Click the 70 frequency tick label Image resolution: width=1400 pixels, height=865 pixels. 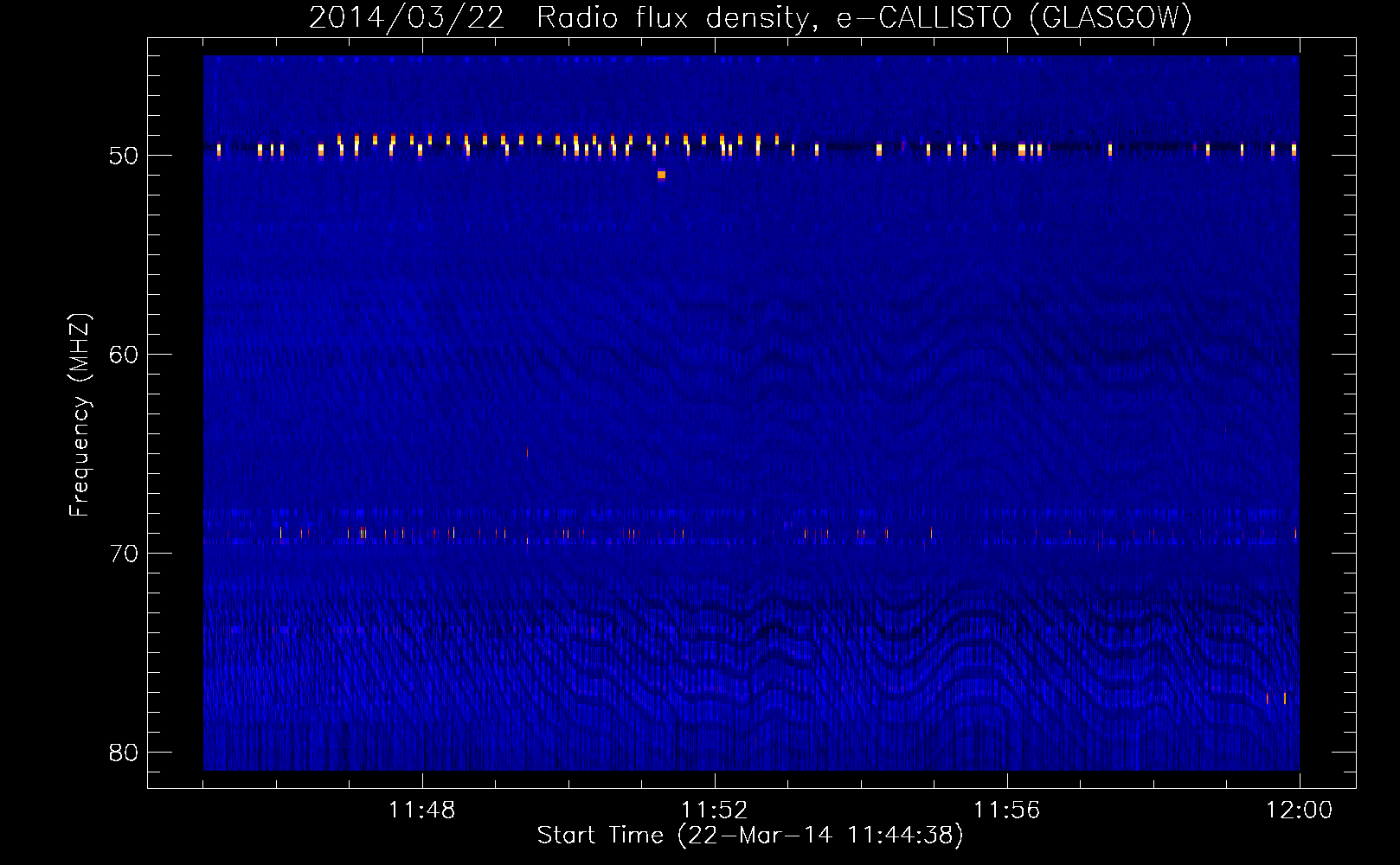[125, 554]
